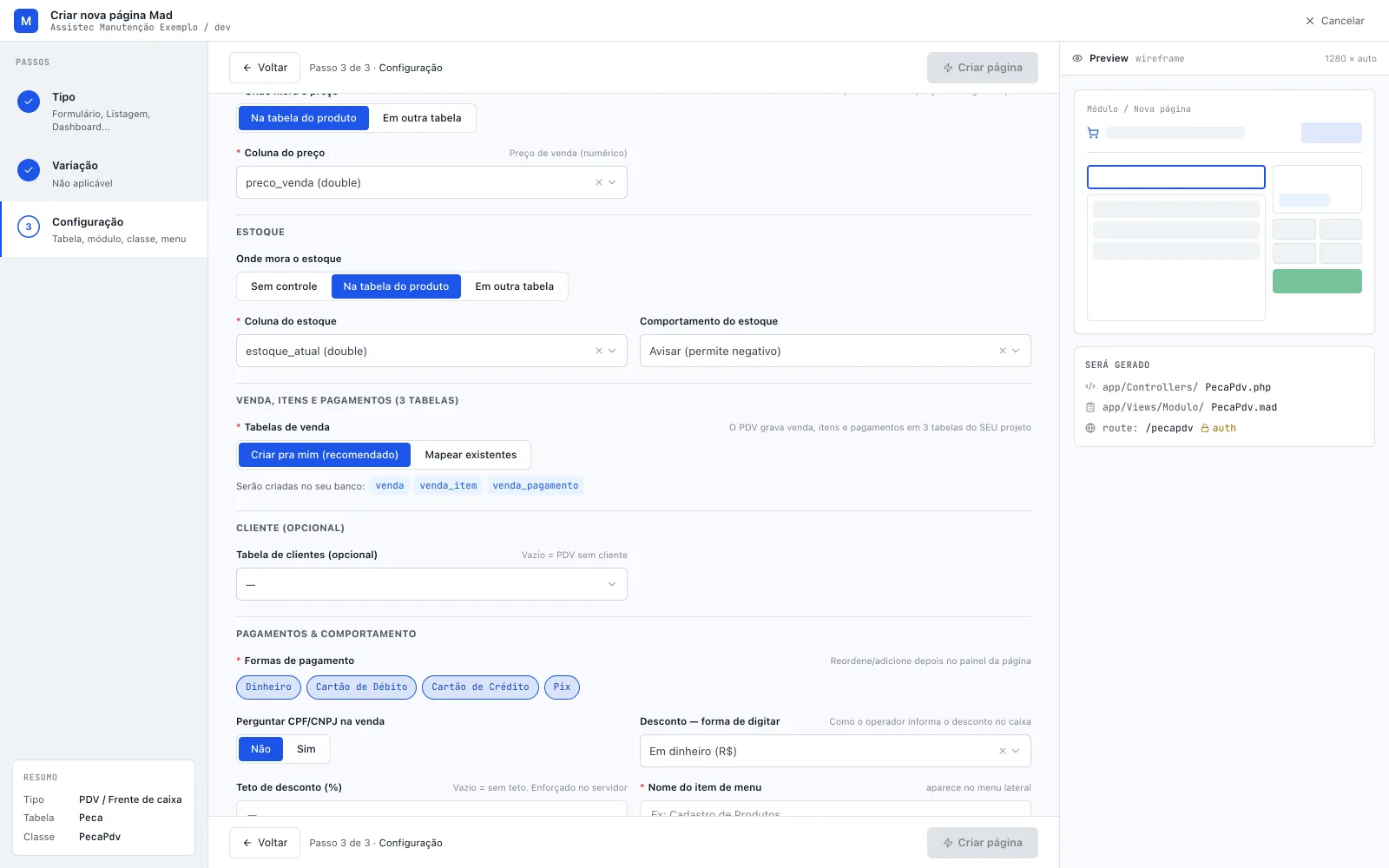
Task: Open Tabela de clientes dropdown
Action: pyautogui.click(x=431, y=584)
